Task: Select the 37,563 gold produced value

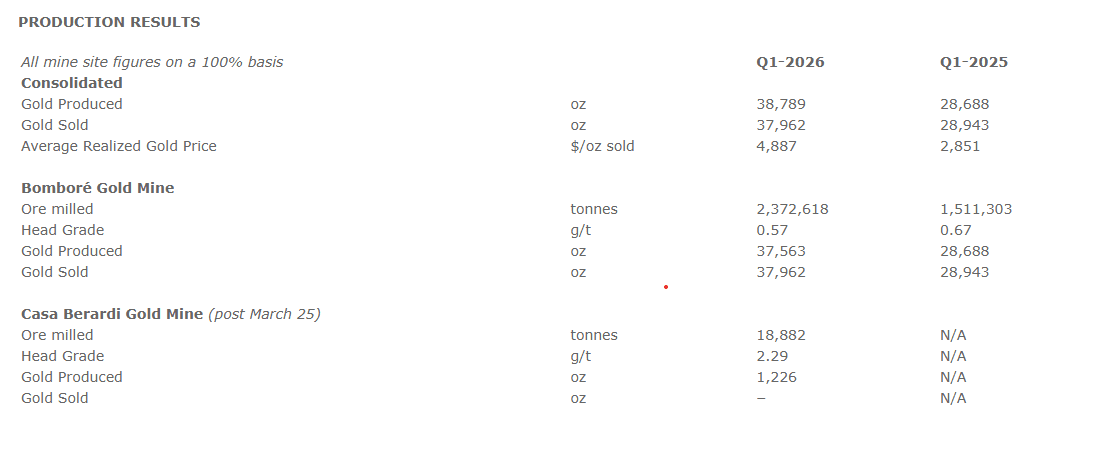Action: tap(781, 251)
